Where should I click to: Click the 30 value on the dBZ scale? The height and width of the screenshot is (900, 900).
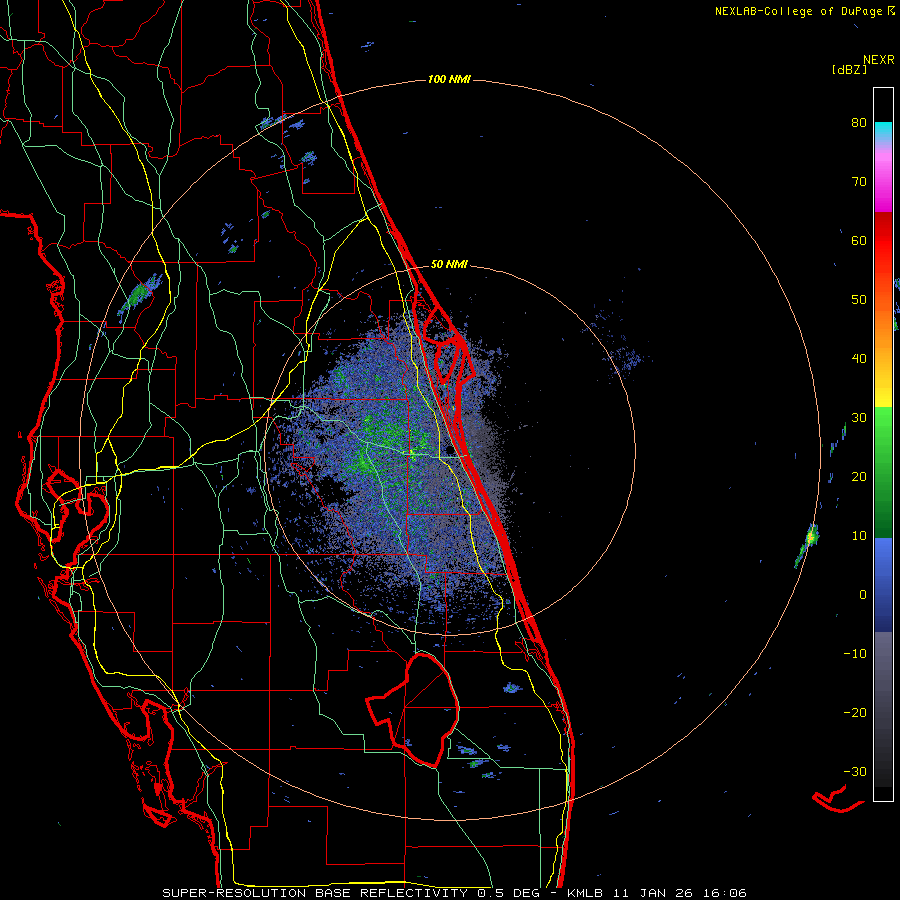click(x=859, y=418)
